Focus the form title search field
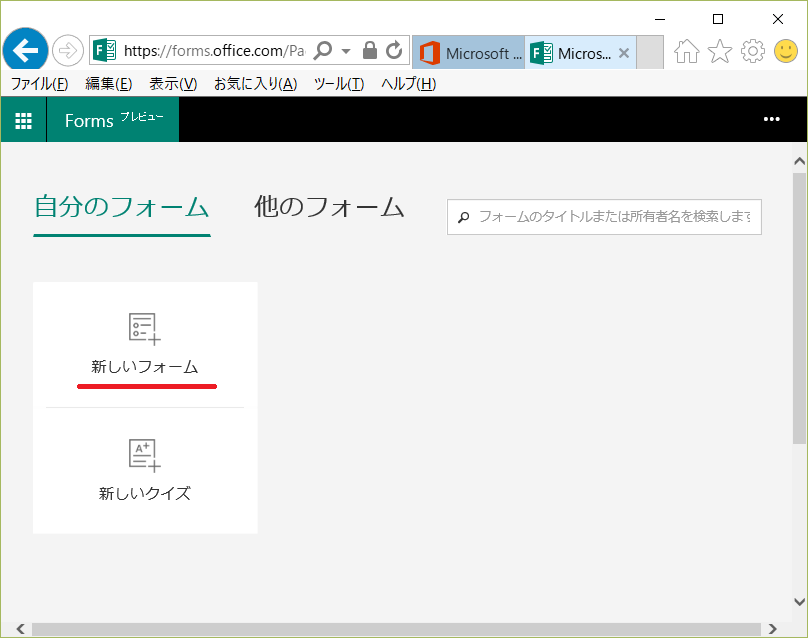Screen dimensions: 808x638 click(604, 217)
